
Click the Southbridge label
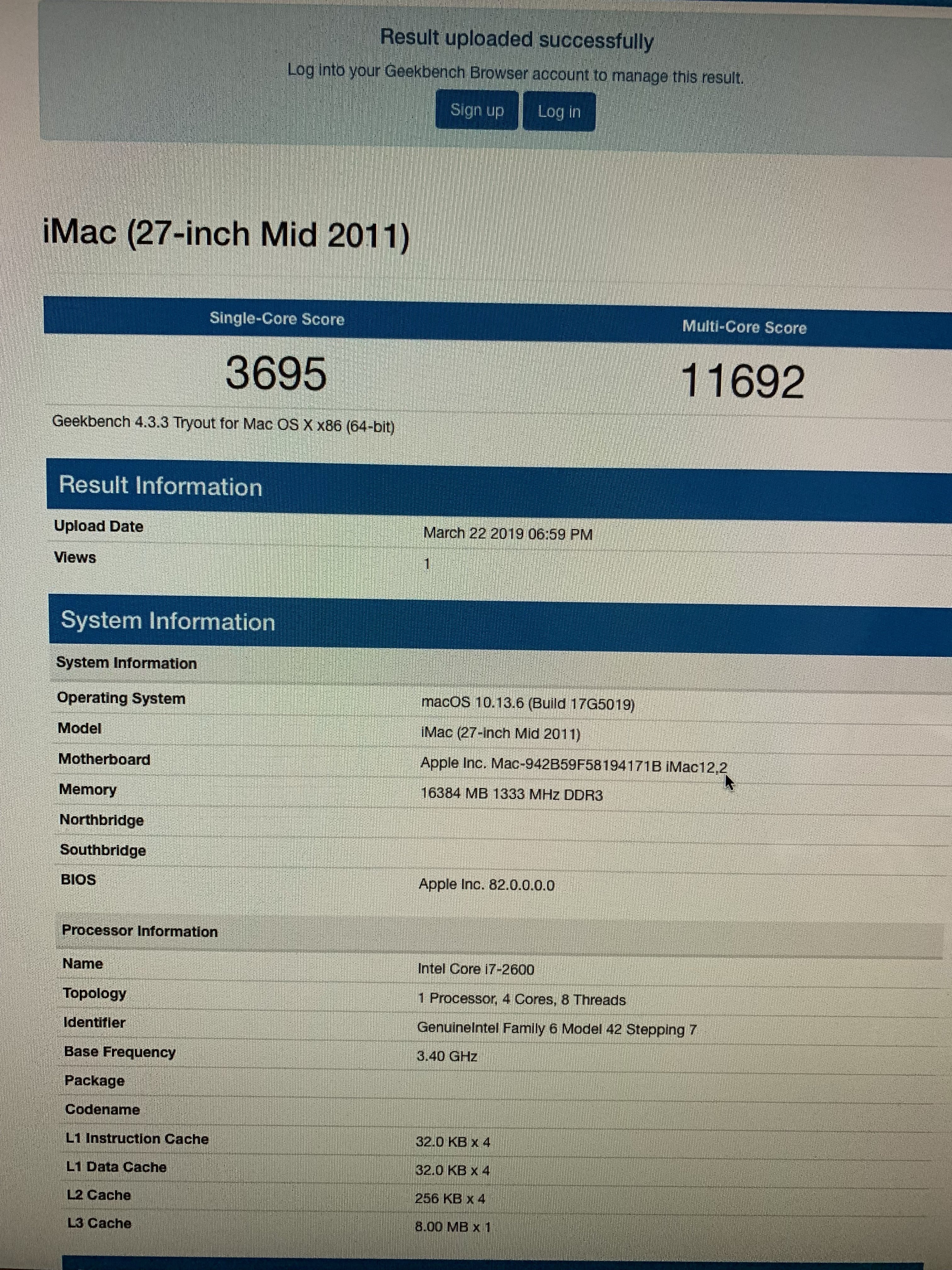coord(103,850)
